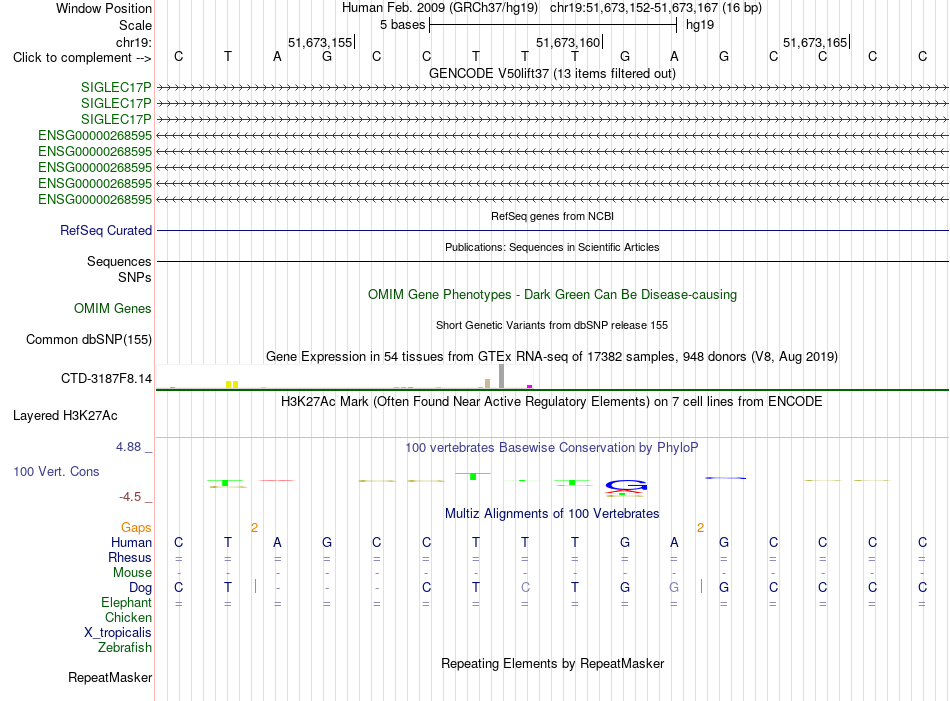
Task: Open 'Short Genetic Variants from dbSNP release 155'
Action: pos(552,325)
